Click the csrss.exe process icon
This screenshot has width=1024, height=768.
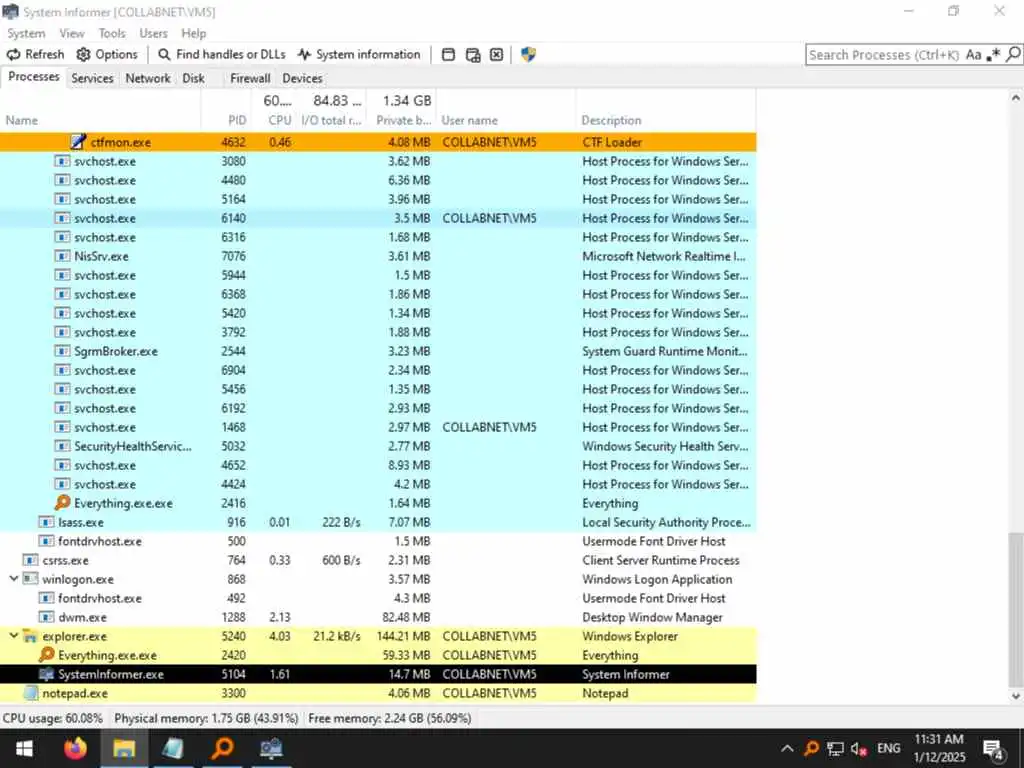[x=30, y=560]
